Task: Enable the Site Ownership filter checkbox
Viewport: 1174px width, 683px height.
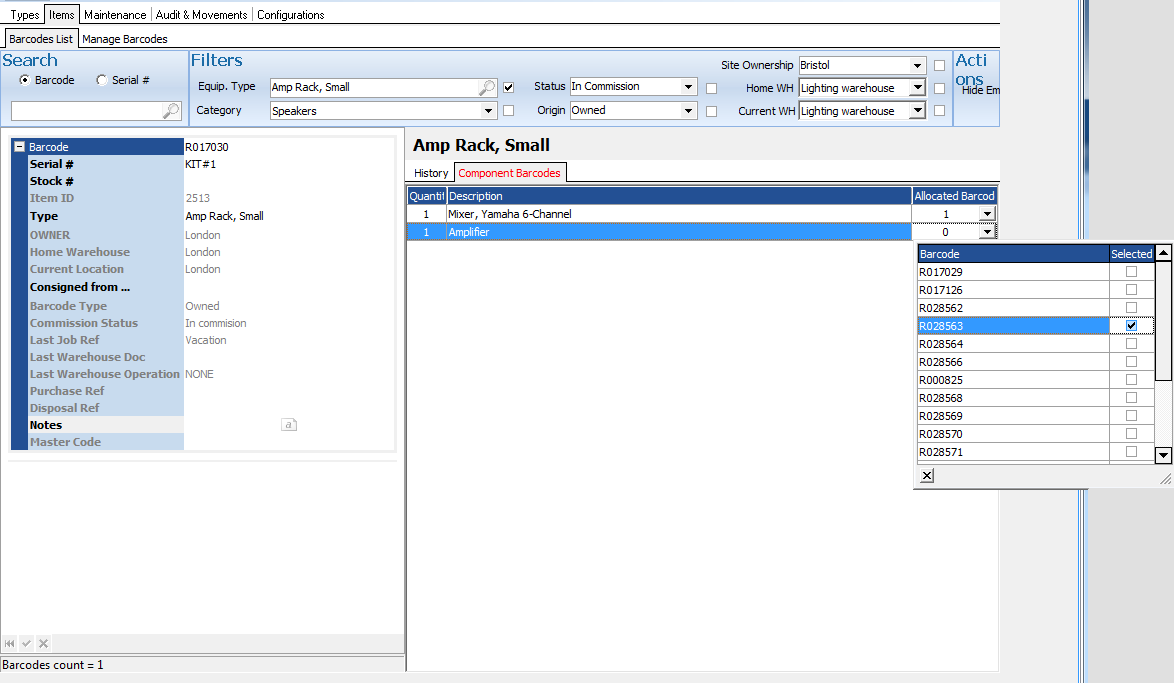Action: pyautogui.click(x=939, y=66)
